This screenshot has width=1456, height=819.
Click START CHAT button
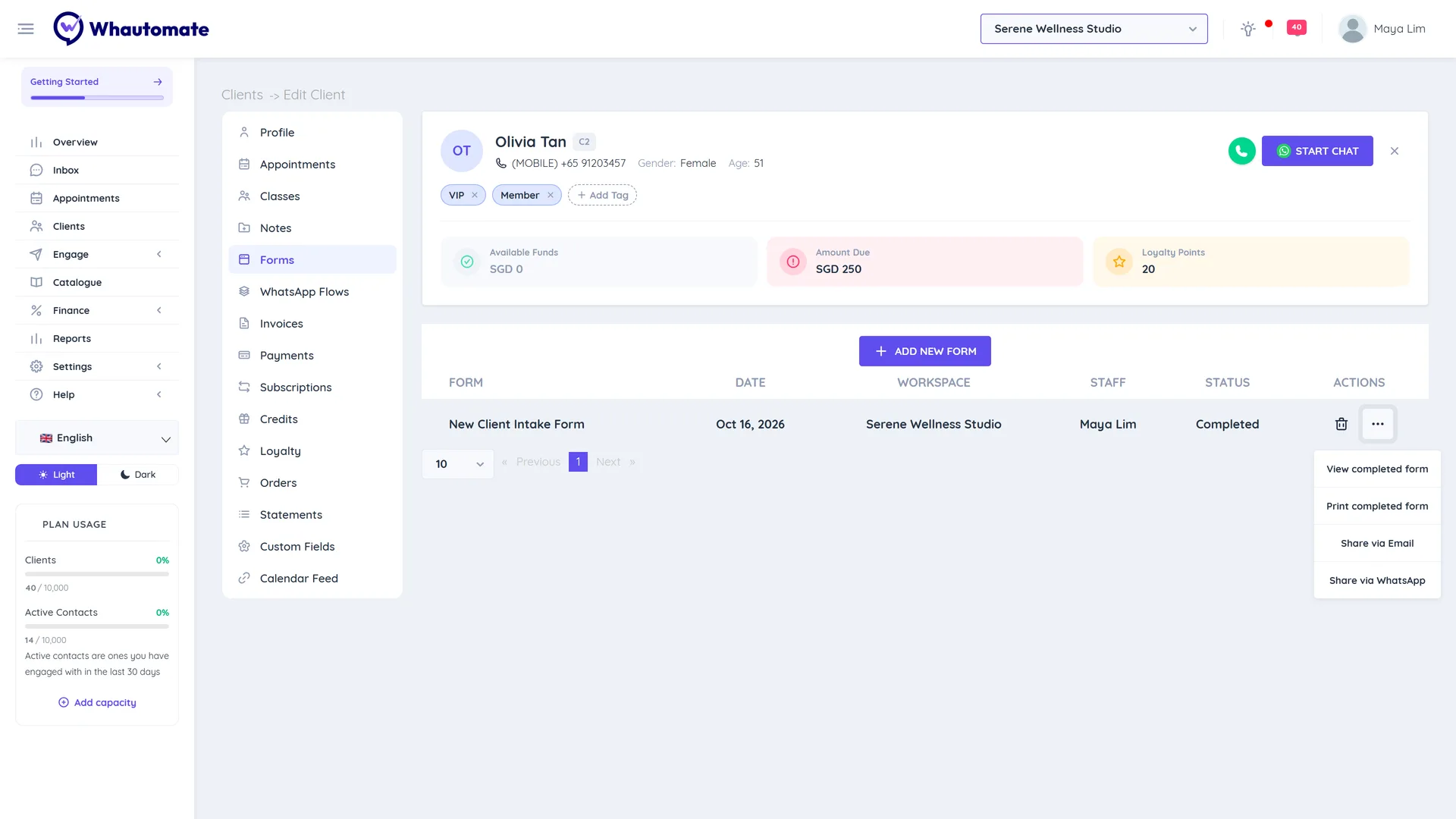(x=1317, y=151)
